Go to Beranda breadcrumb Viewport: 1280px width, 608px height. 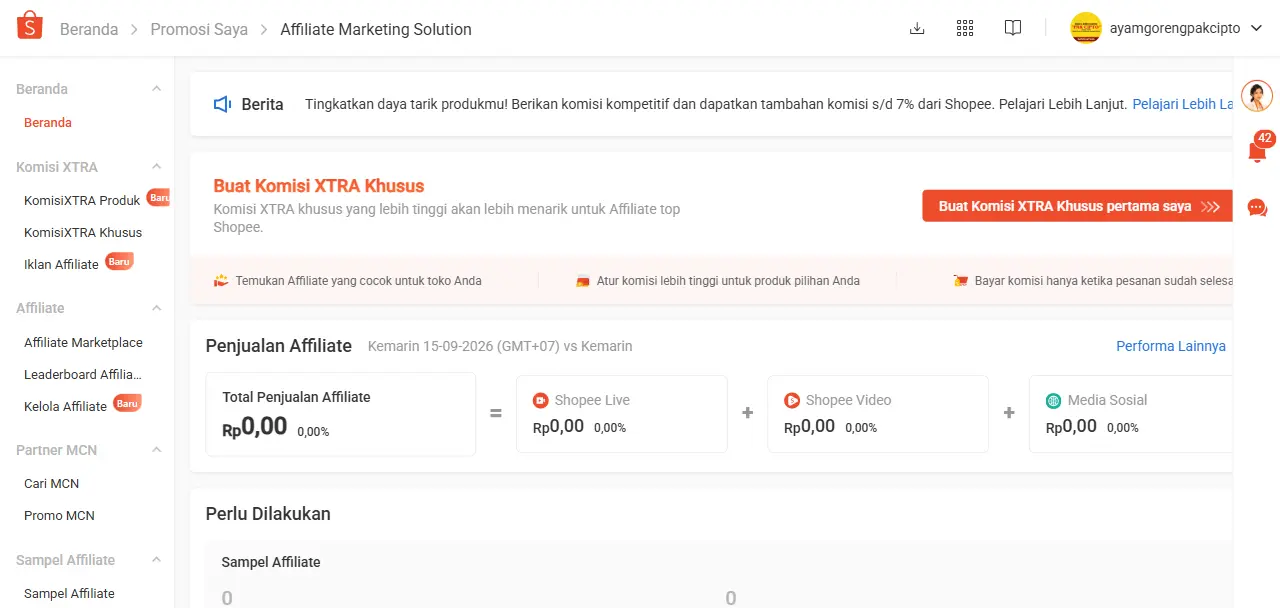(x=89, y=29)
